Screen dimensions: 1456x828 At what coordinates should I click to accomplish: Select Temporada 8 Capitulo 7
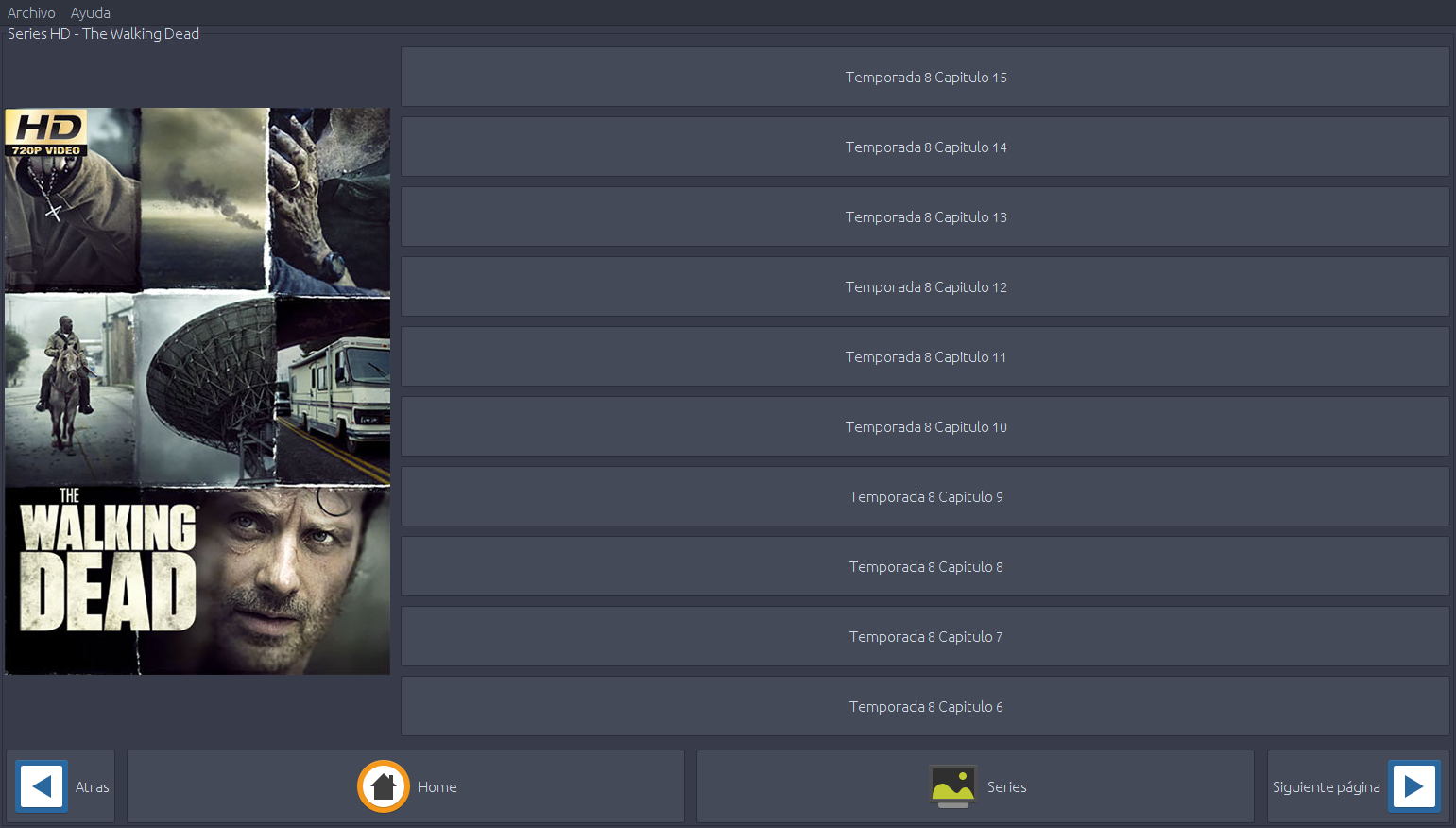925,636
